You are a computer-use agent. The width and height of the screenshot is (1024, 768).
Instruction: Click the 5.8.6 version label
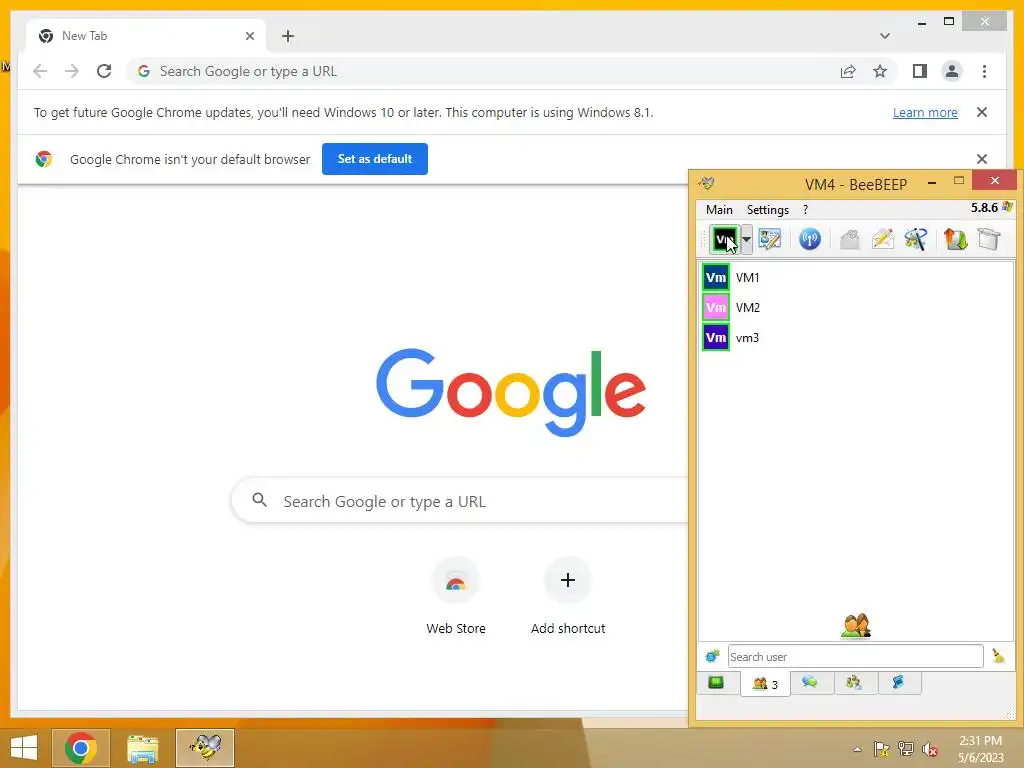[984, 208]
